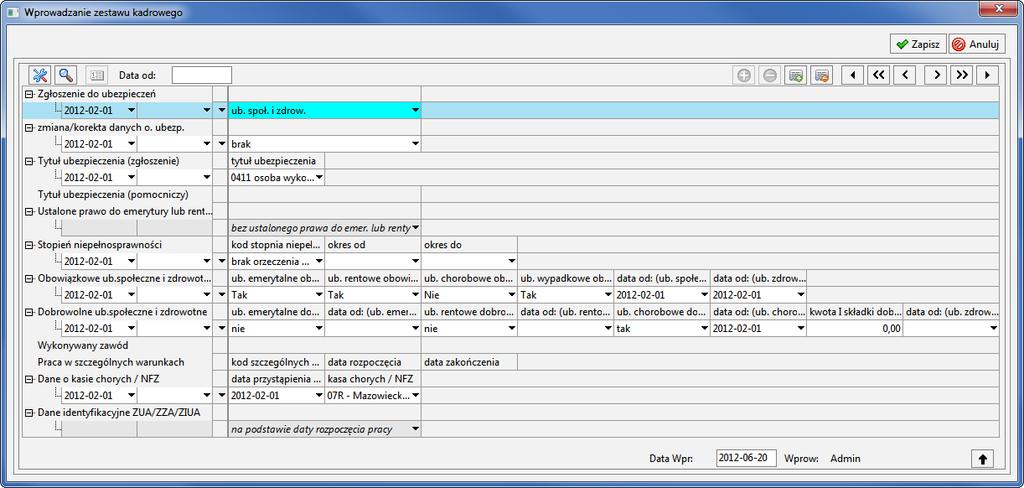Click the 'kod stopnia niepeł...' column header
This screenshot has height=488, width=1024.
[276, 245]
